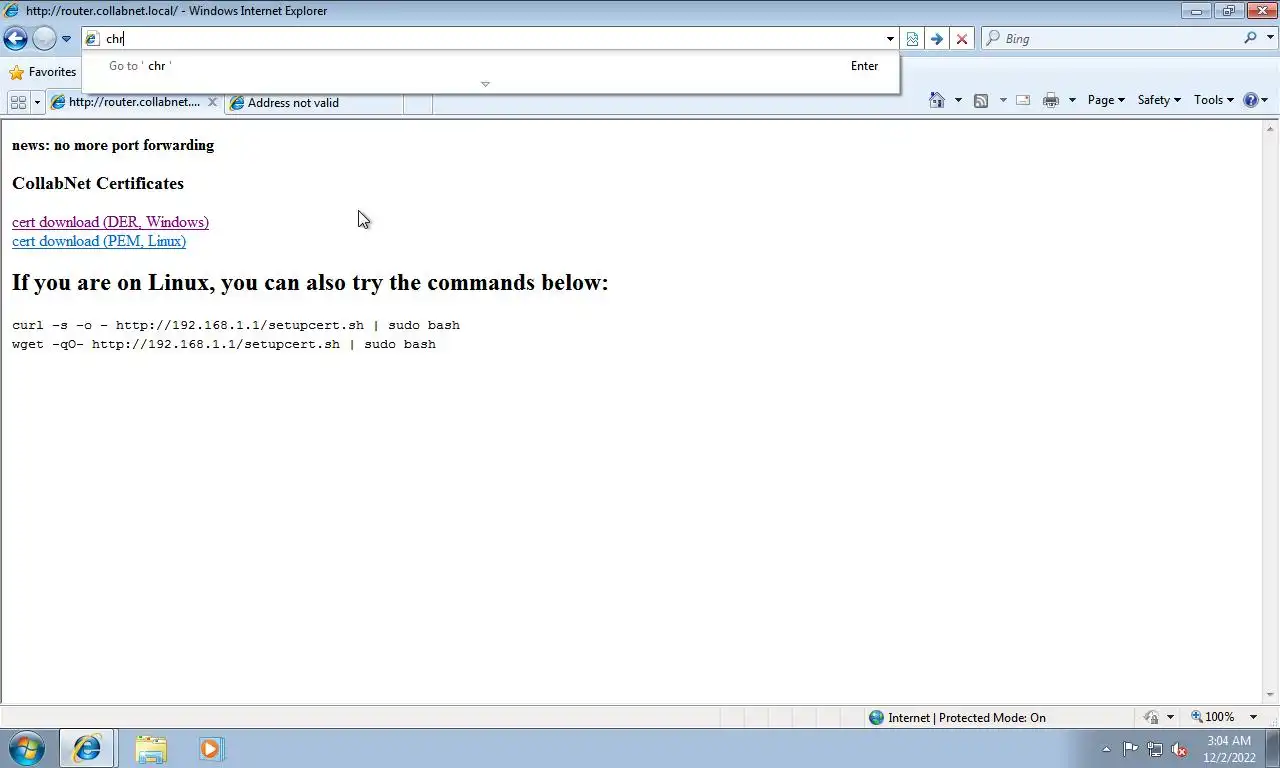1280x768 pixels.
Task: Click the Read Mail envelope icon
Action: point(1023,100)
